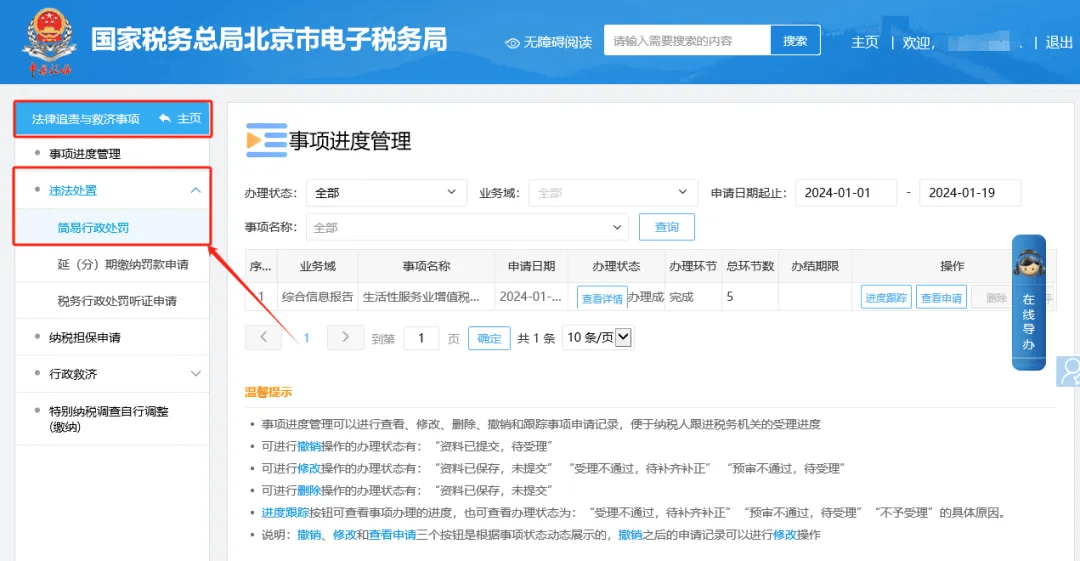Viewport: 1080px width, 561px height.
Task: Click the search input field in the header
Action: (687, 41)
